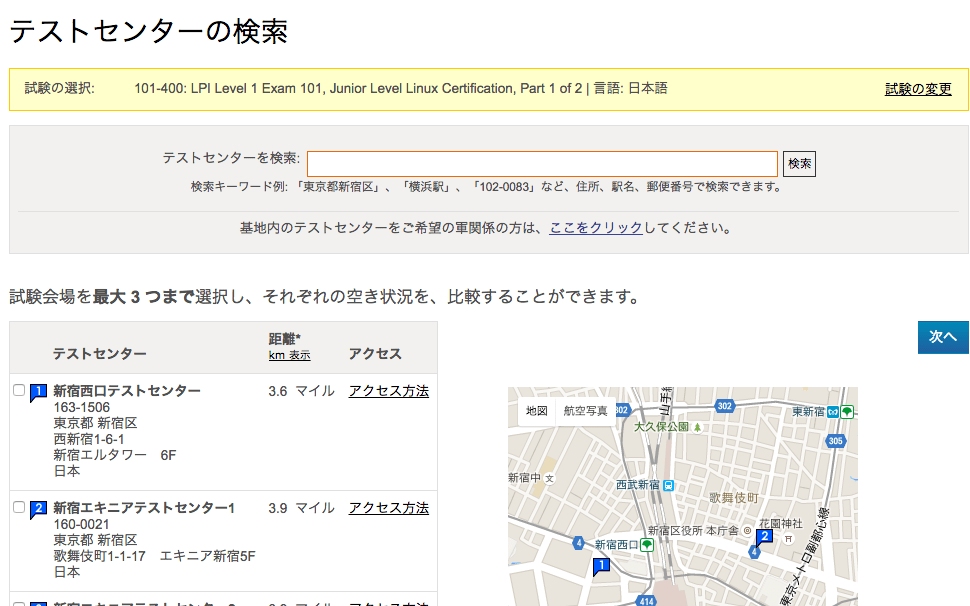Click the blue marker 1 on the map
Screen dimensions: 970x606
600,565
